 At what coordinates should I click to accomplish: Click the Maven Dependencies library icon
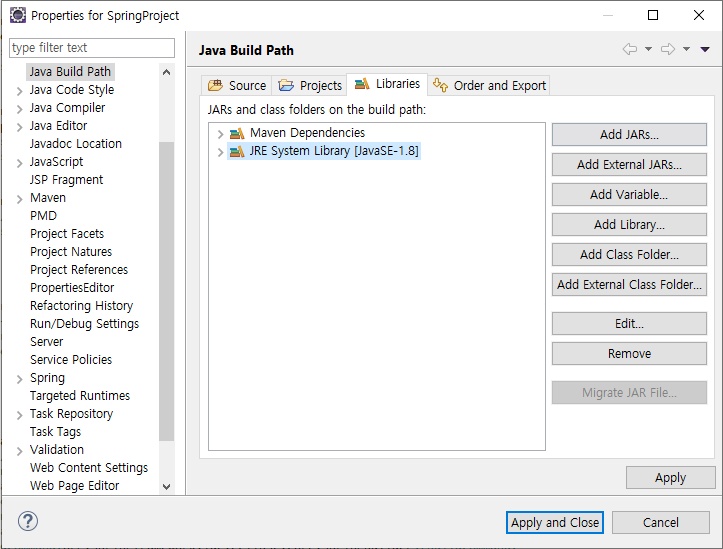237,133
